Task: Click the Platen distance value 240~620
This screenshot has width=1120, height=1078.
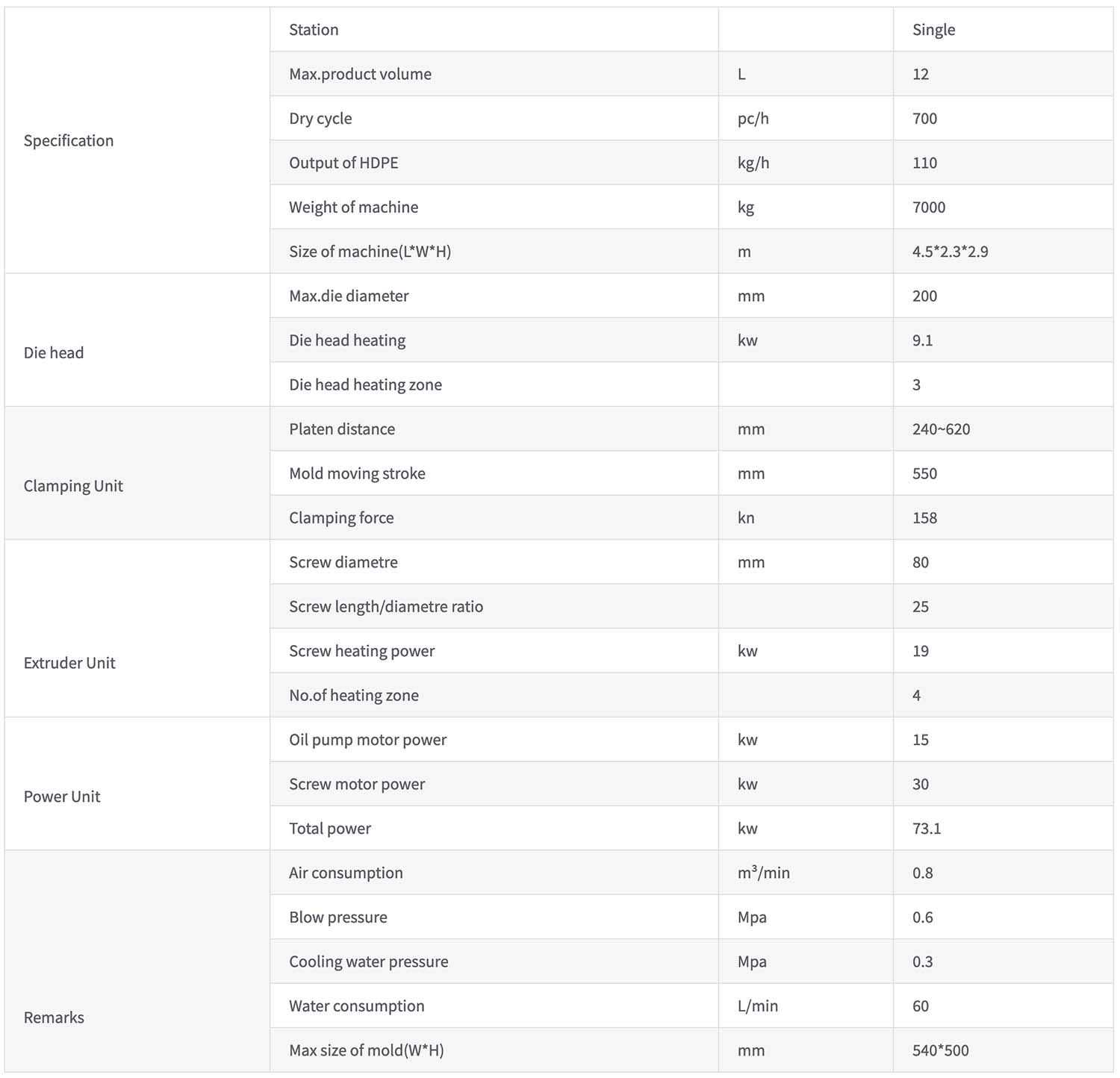Action: [x=941, y=429]
